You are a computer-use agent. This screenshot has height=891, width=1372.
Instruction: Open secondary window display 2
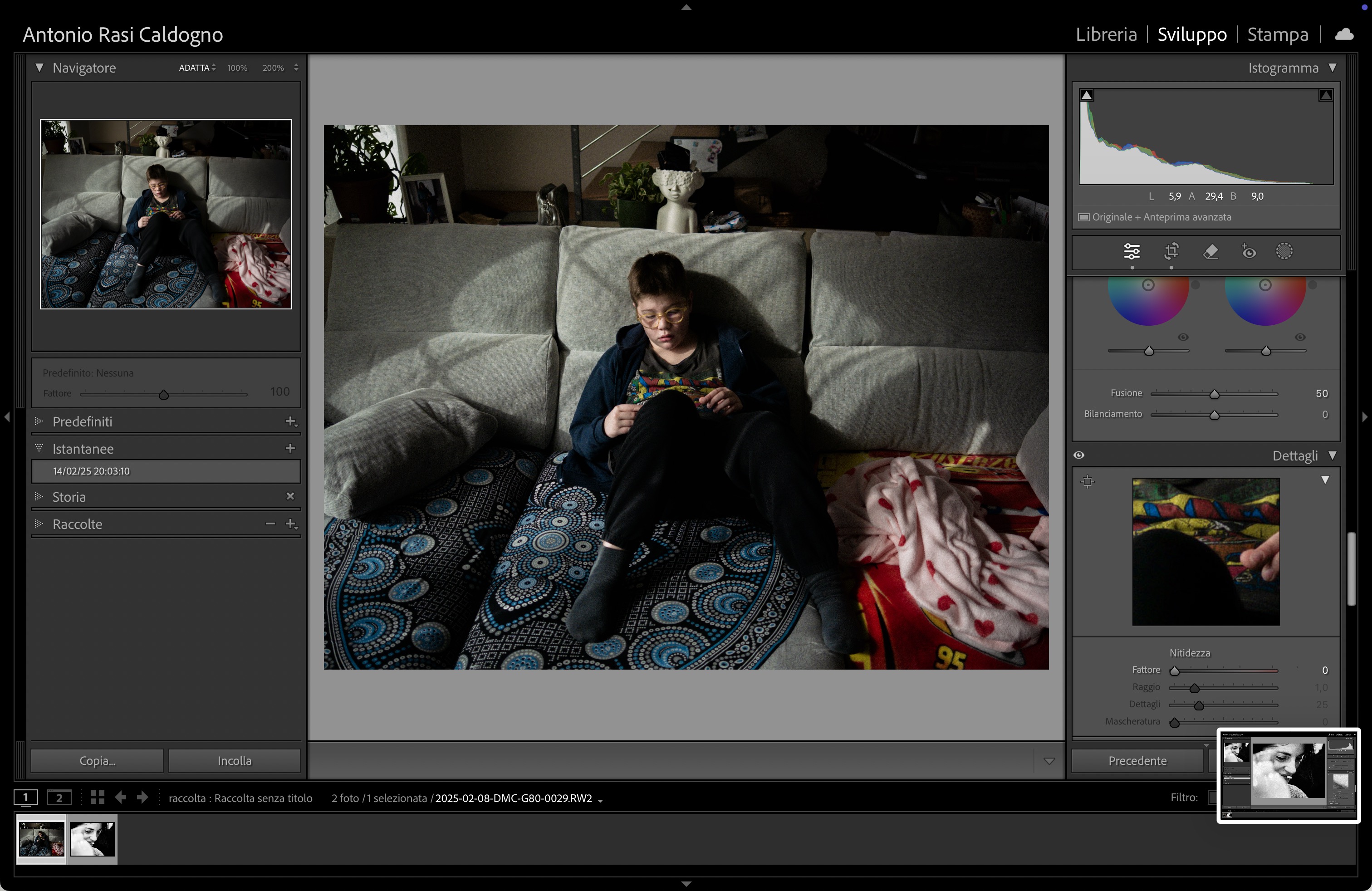[59, 798]
